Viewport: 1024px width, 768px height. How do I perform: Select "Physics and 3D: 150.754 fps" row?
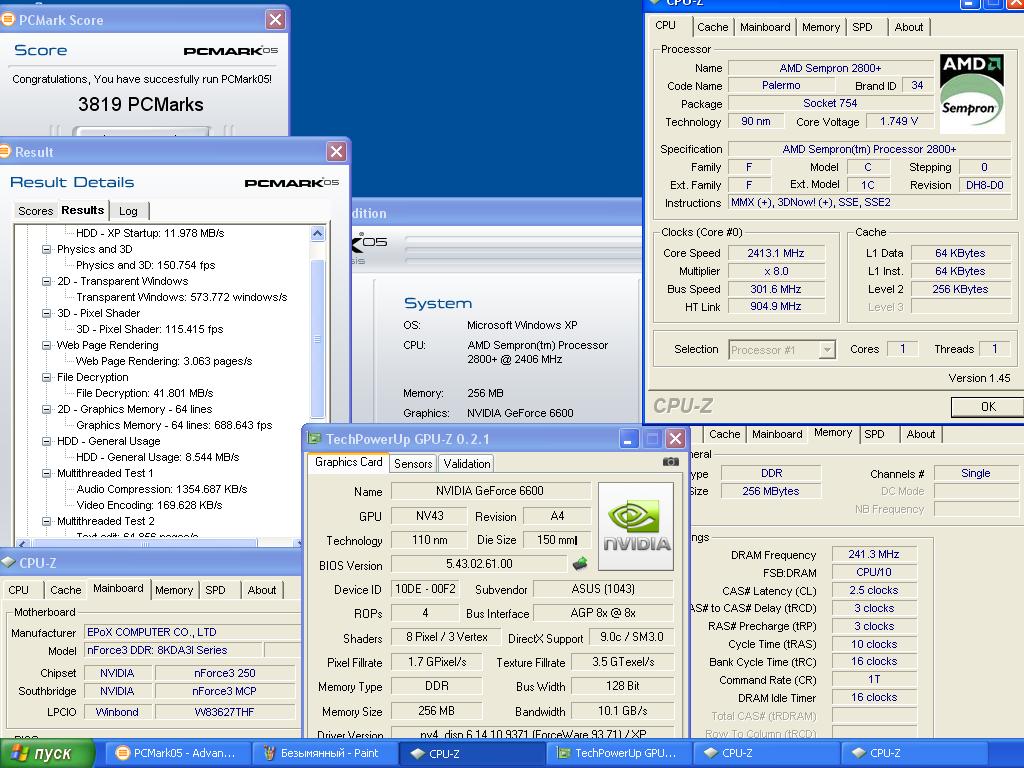[x=146, y=265]
